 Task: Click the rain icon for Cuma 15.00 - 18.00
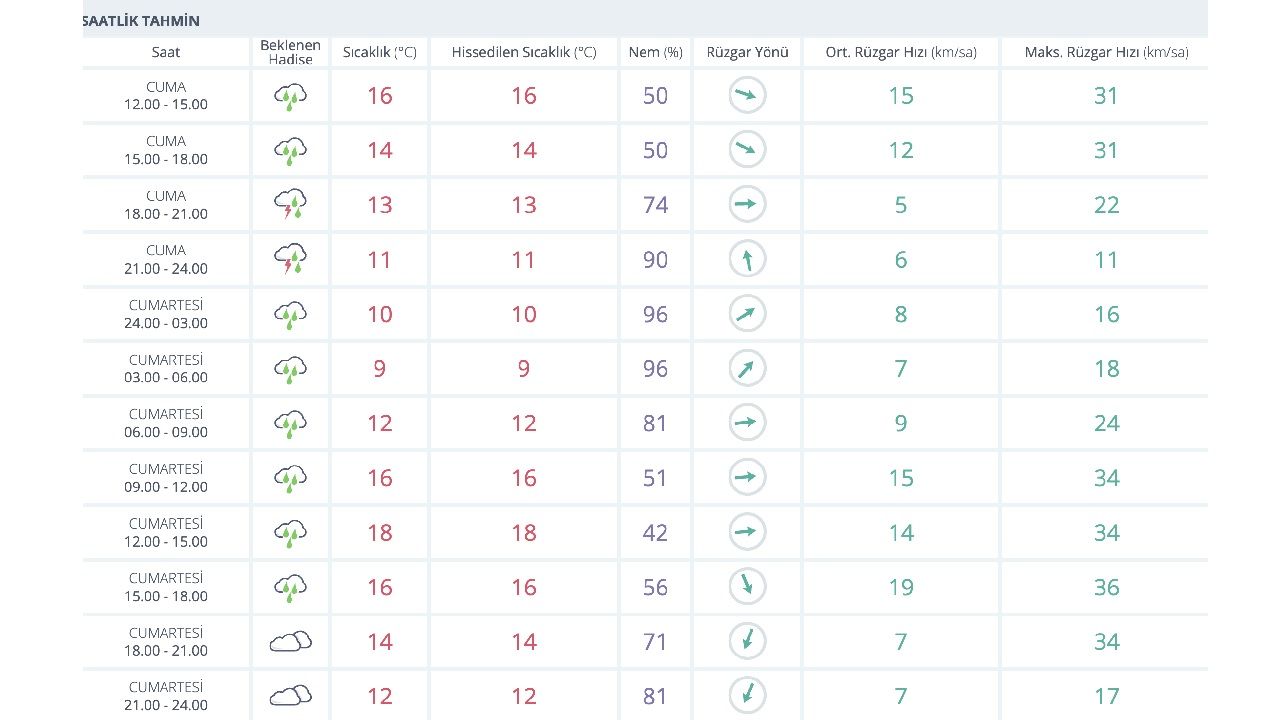point(290,151)
